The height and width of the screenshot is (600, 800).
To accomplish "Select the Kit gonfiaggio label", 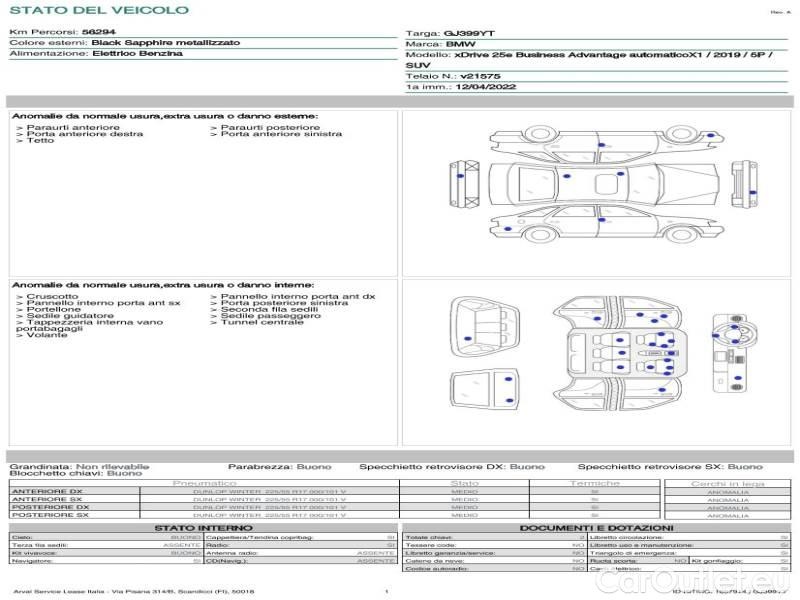I will pyautogui.click(x=717, y=561).
